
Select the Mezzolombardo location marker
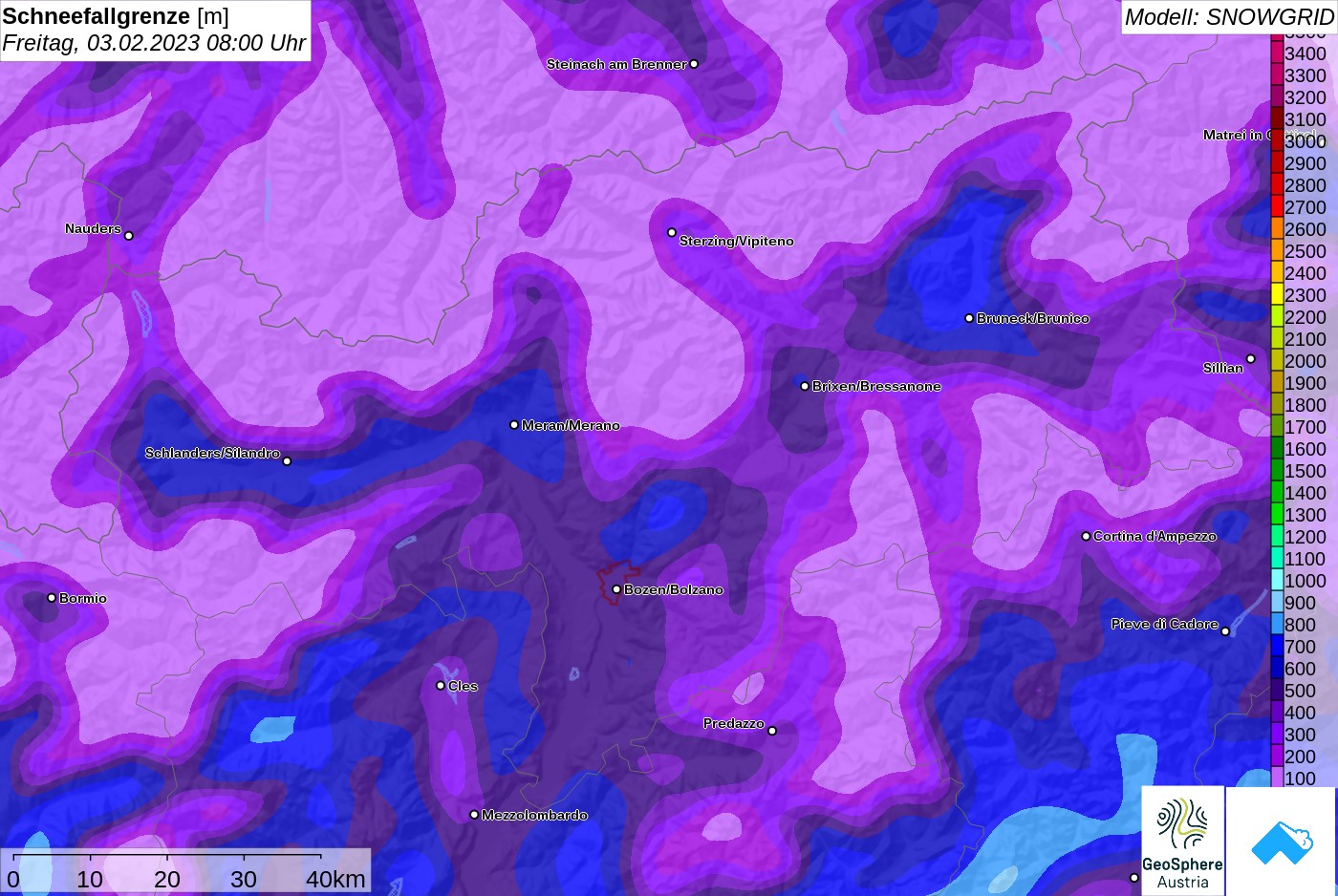click(x=474, y=815)
